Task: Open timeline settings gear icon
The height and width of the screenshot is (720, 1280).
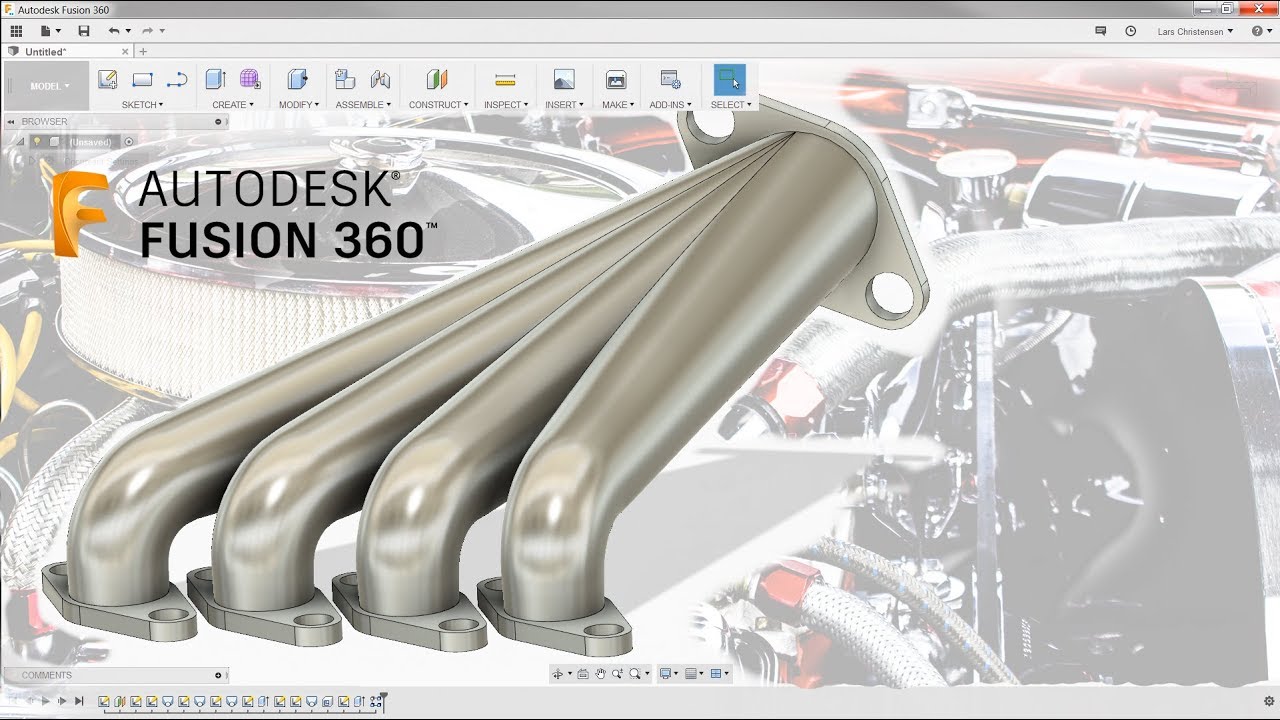Action: pyautogui.click(x=1269, y=701)
